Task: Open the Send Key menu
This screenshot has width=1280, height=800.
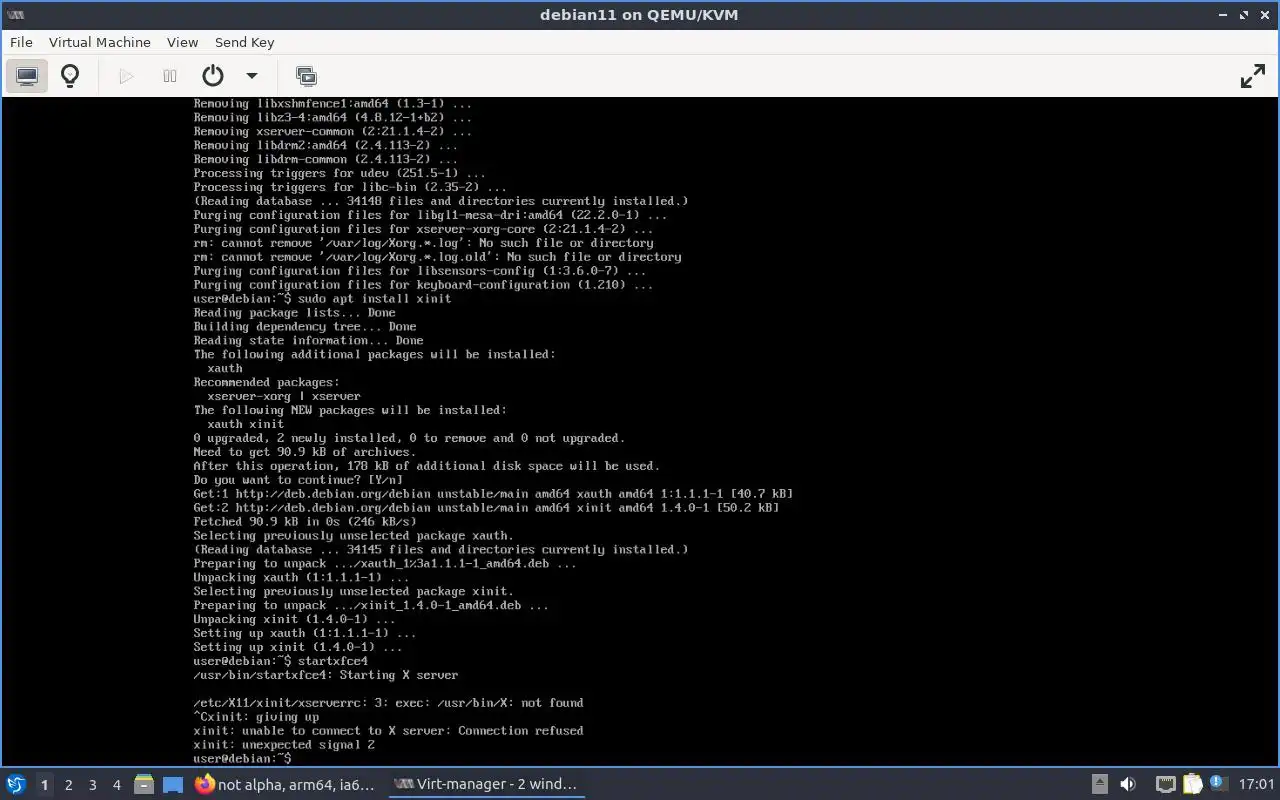Action: click(x=244, y=42)
